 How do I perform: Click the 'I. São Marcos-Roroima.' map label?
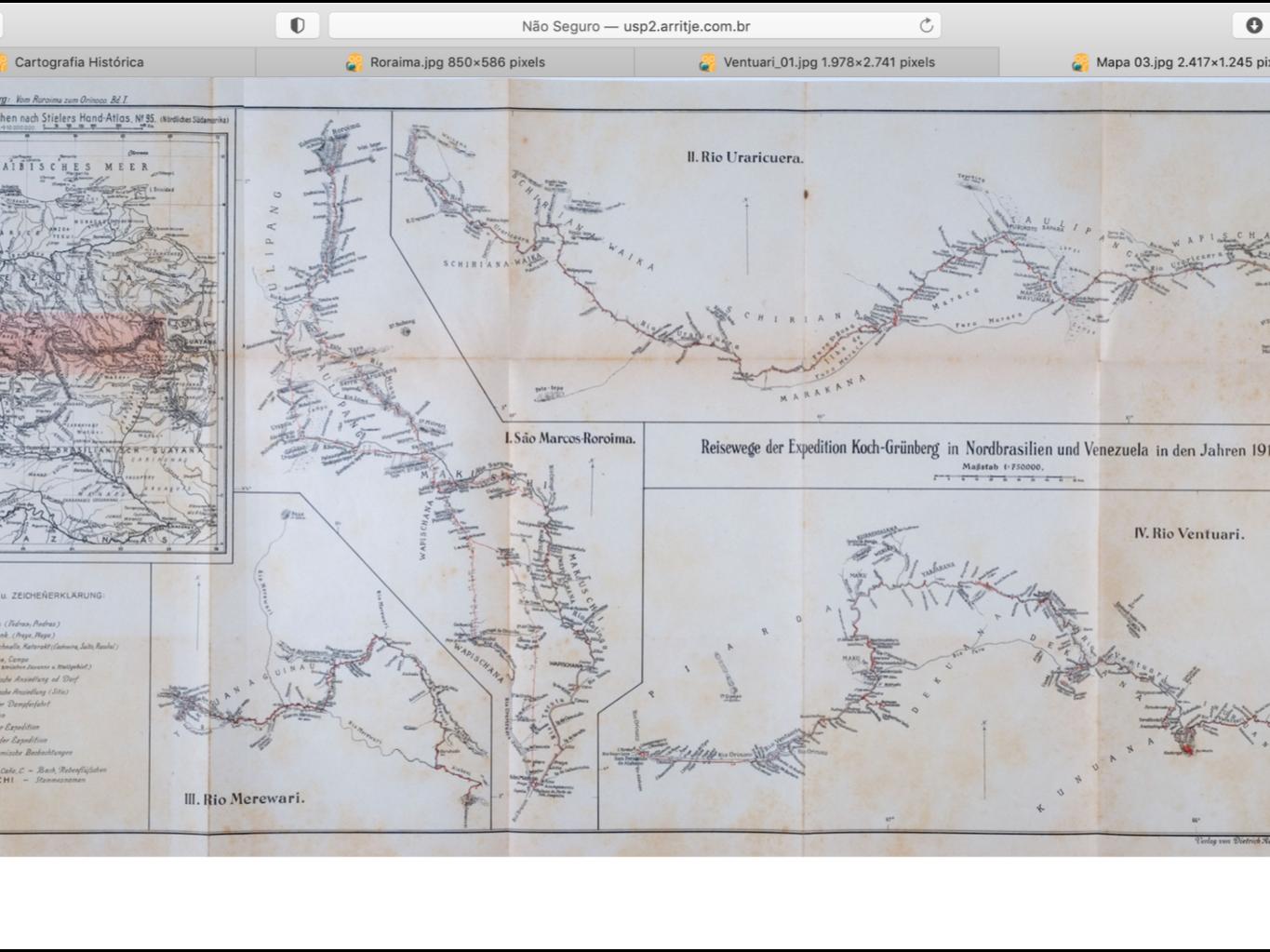tap(570, 438)
